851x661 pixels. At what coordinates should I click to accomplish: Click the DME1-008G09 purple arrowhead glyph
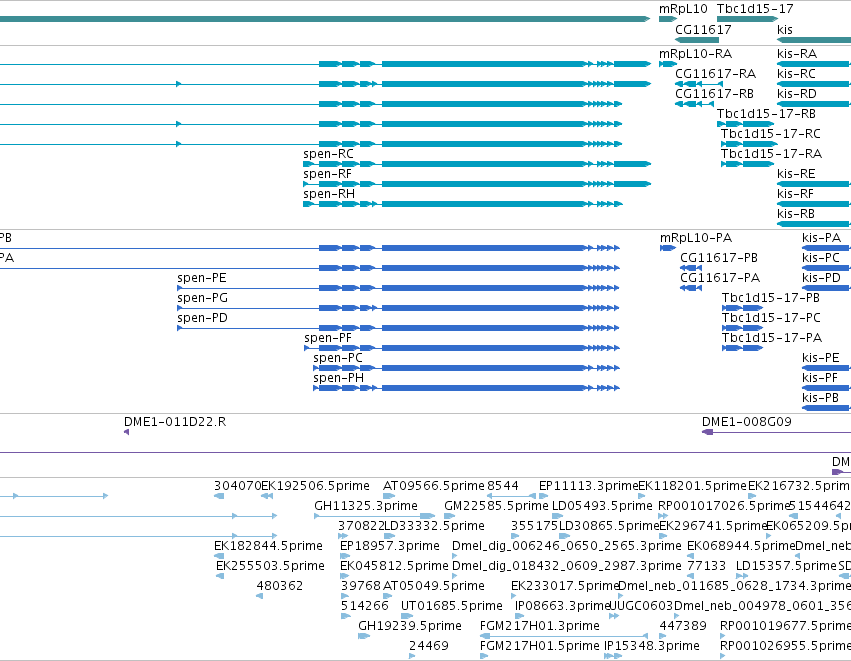[x=707, y=432]
